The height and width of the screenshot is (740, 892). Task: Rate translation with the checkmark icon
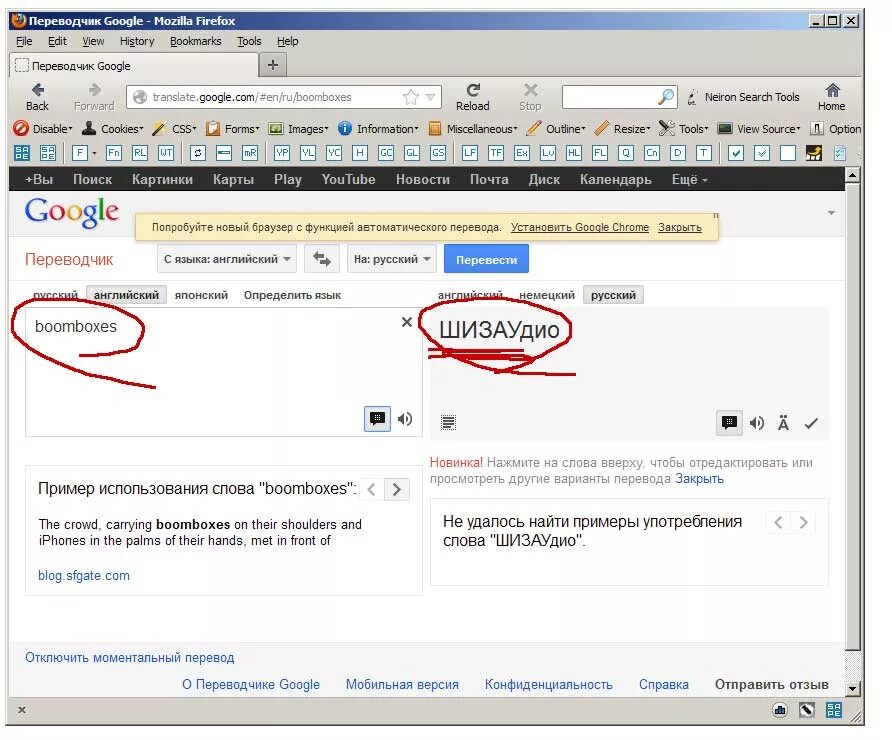pyautogui.click(x=811, y=423)
